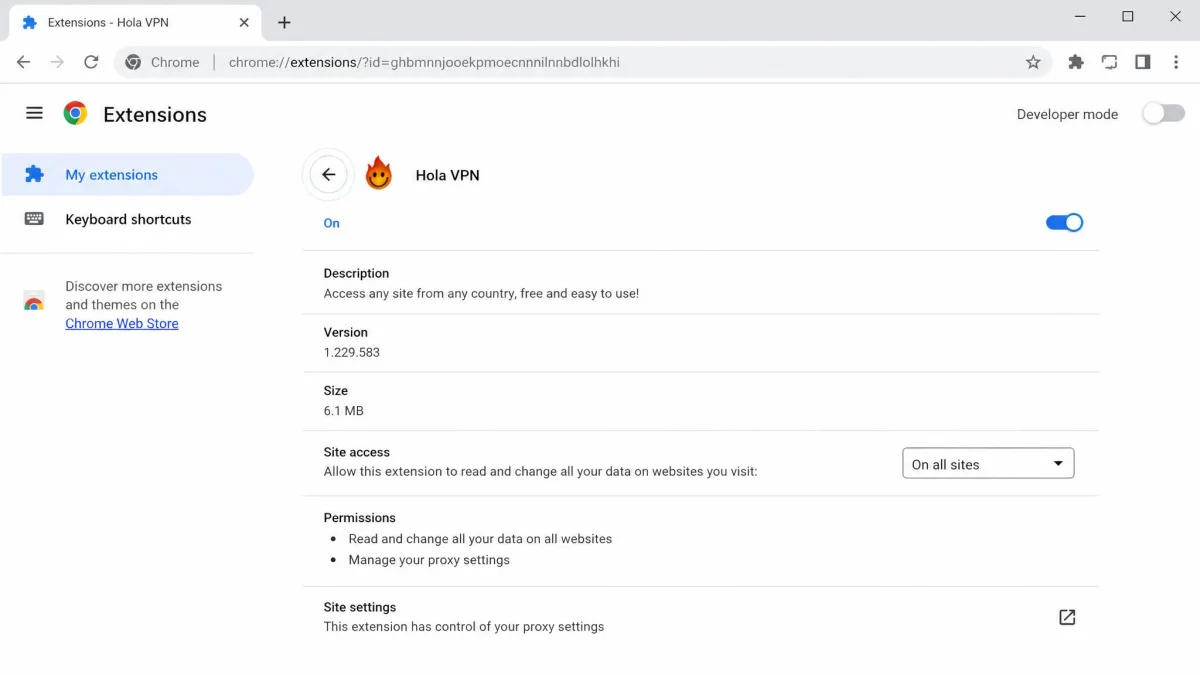Screen dimensions: 1200x675
Task: Click the Chrome Web Store rainbow icon
Action: pos(34,302)
